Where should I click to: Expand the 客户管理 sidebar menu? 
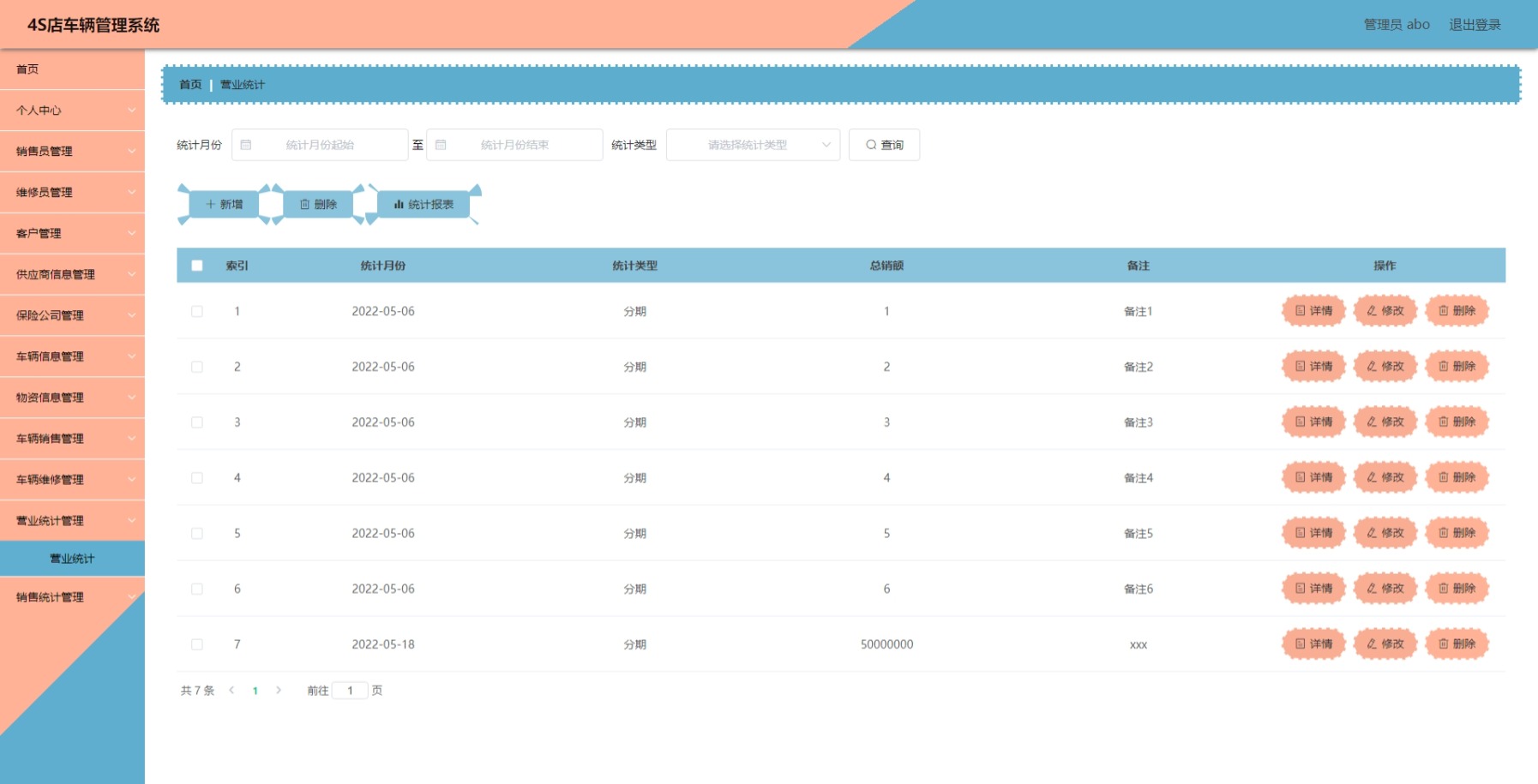(x=72, y=234)
